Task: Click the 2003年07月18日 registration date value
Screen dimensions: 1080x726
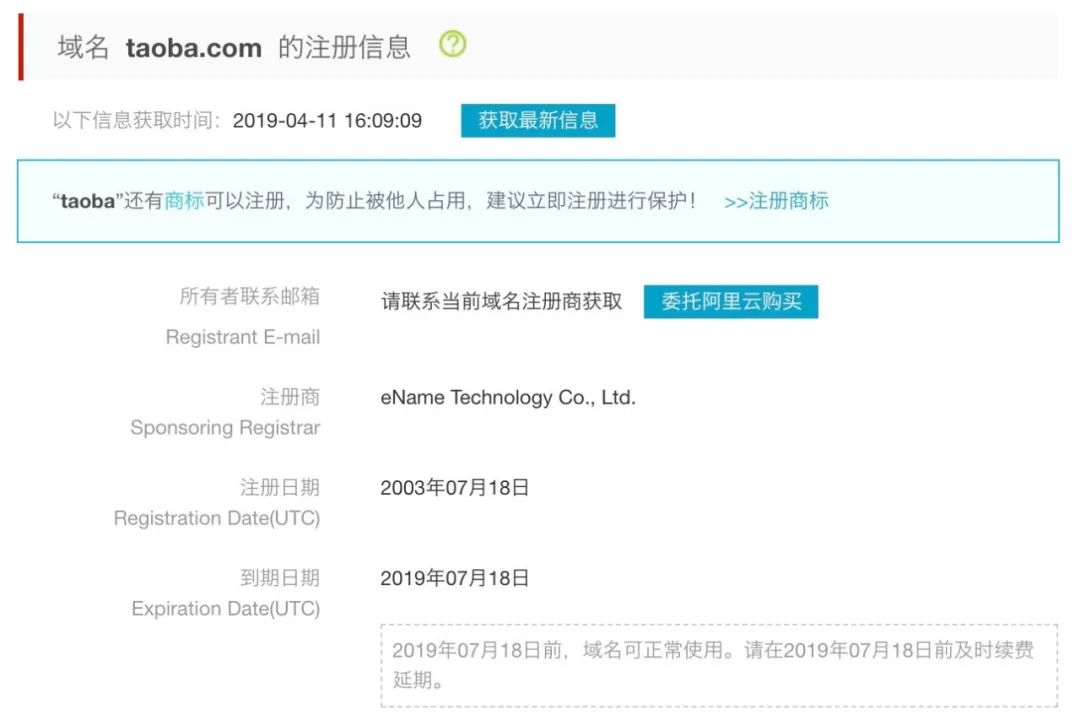Action: (x=454, y=488)
